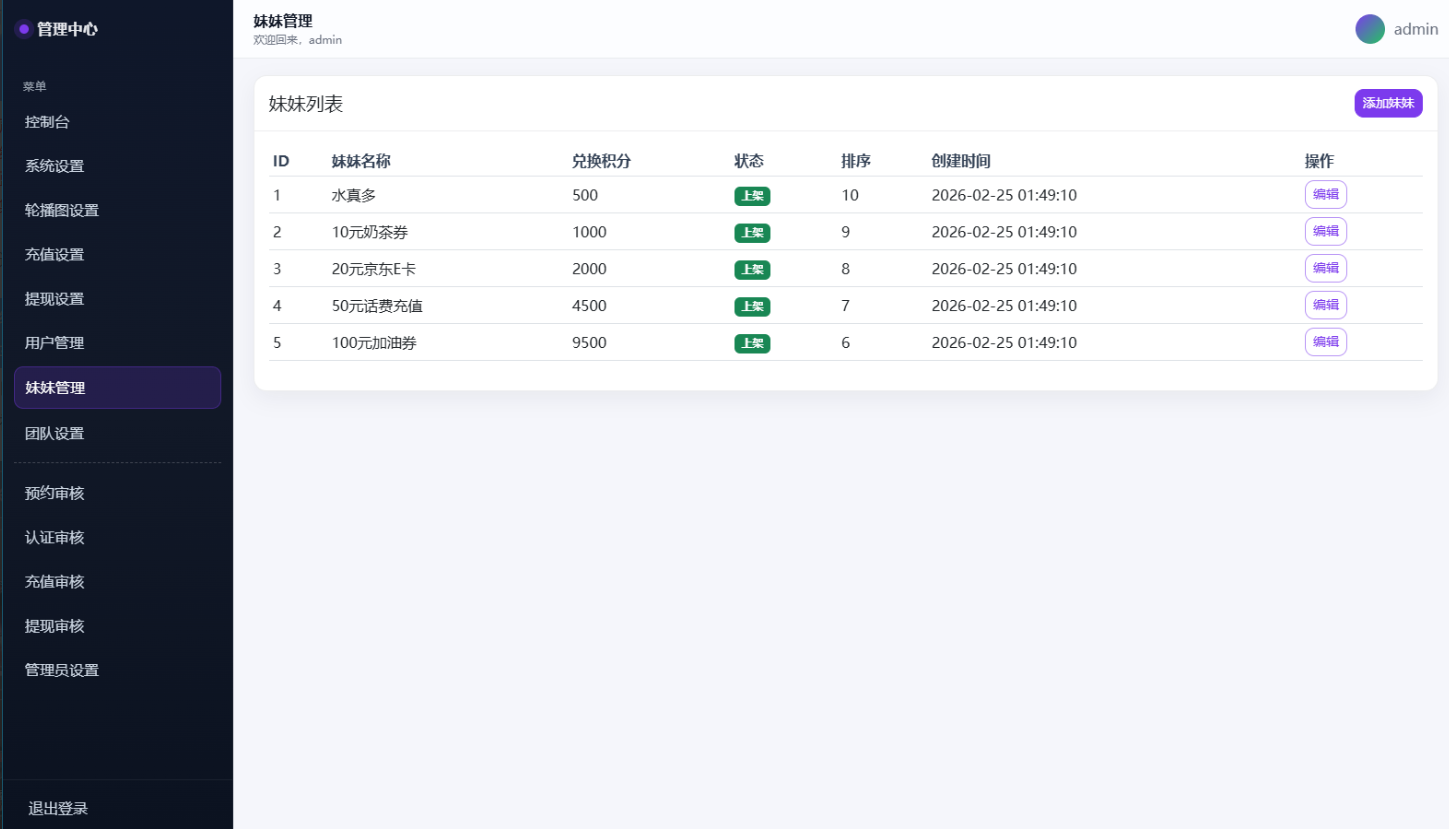Click the name cell 50元话费充值

pyautogui.click(x=378, y=306)
